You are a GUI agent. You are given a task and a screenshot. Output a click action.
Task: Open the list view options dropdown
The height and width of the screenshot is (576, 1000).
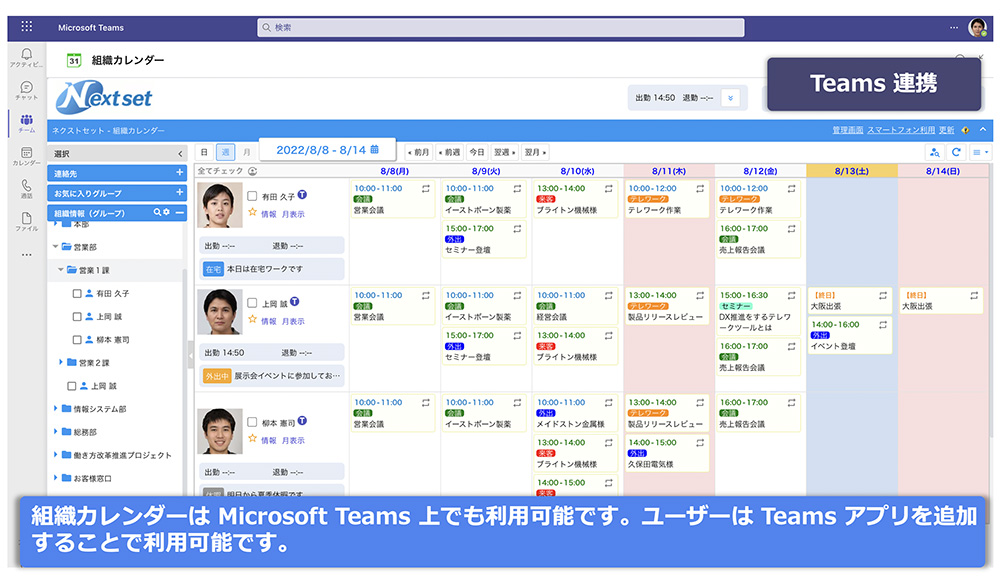(x=980, y=152)
